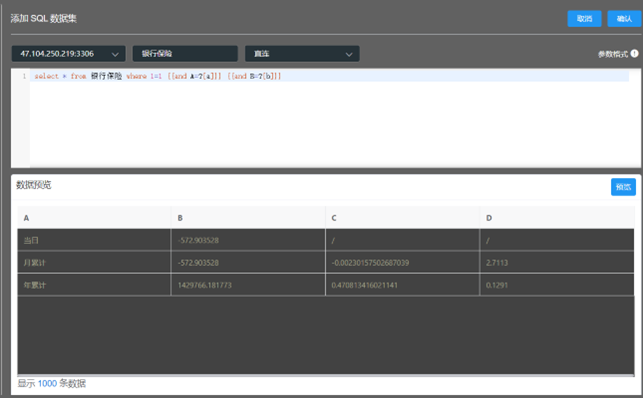Click the -0.00230157502687039 cell
643x398 pixels.
point(402,262)
